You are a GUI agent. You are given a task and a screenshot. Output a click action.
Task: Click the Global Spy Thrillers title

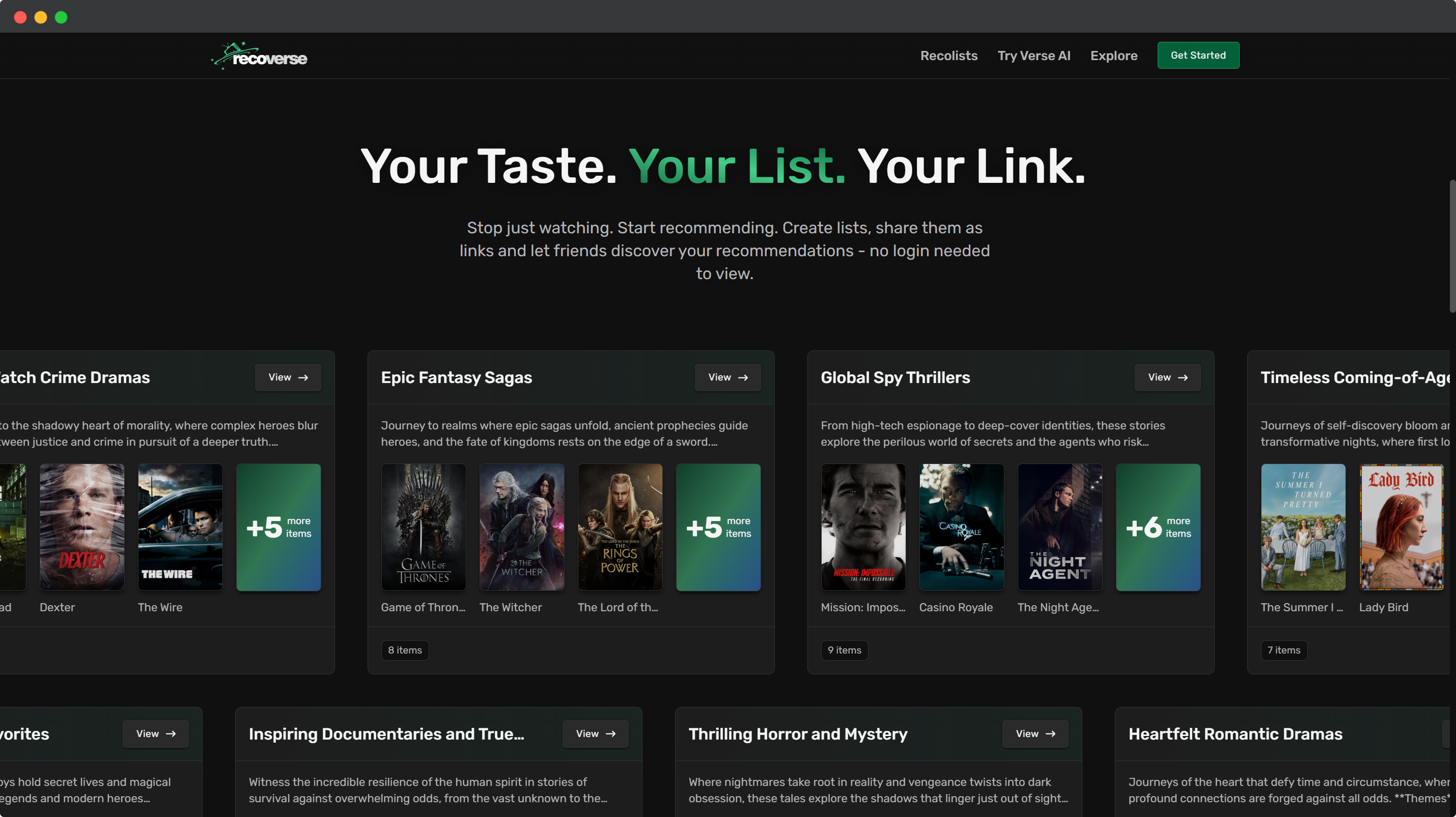895,377
